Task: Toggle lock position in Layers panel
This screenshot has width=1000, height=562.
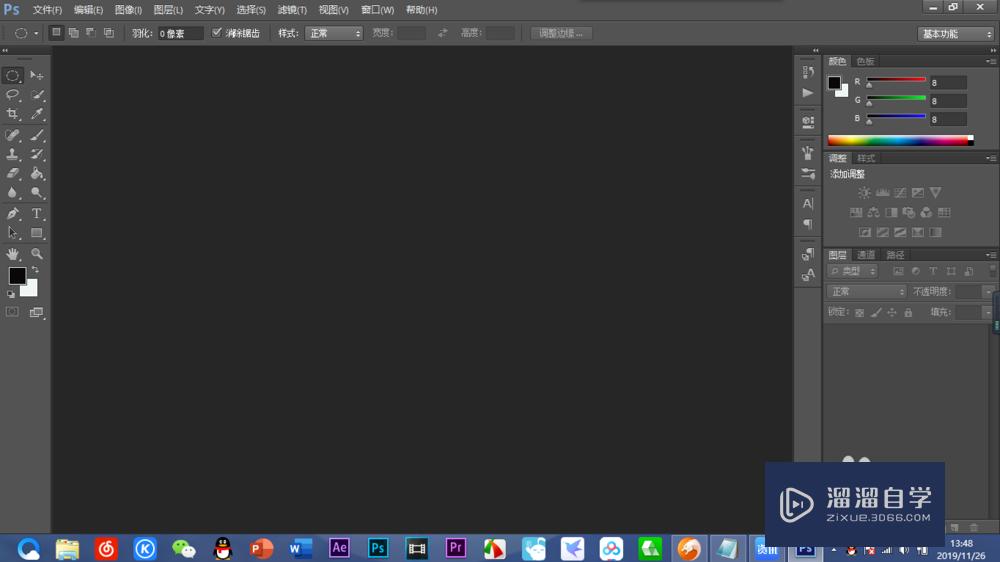Action: 892,313
